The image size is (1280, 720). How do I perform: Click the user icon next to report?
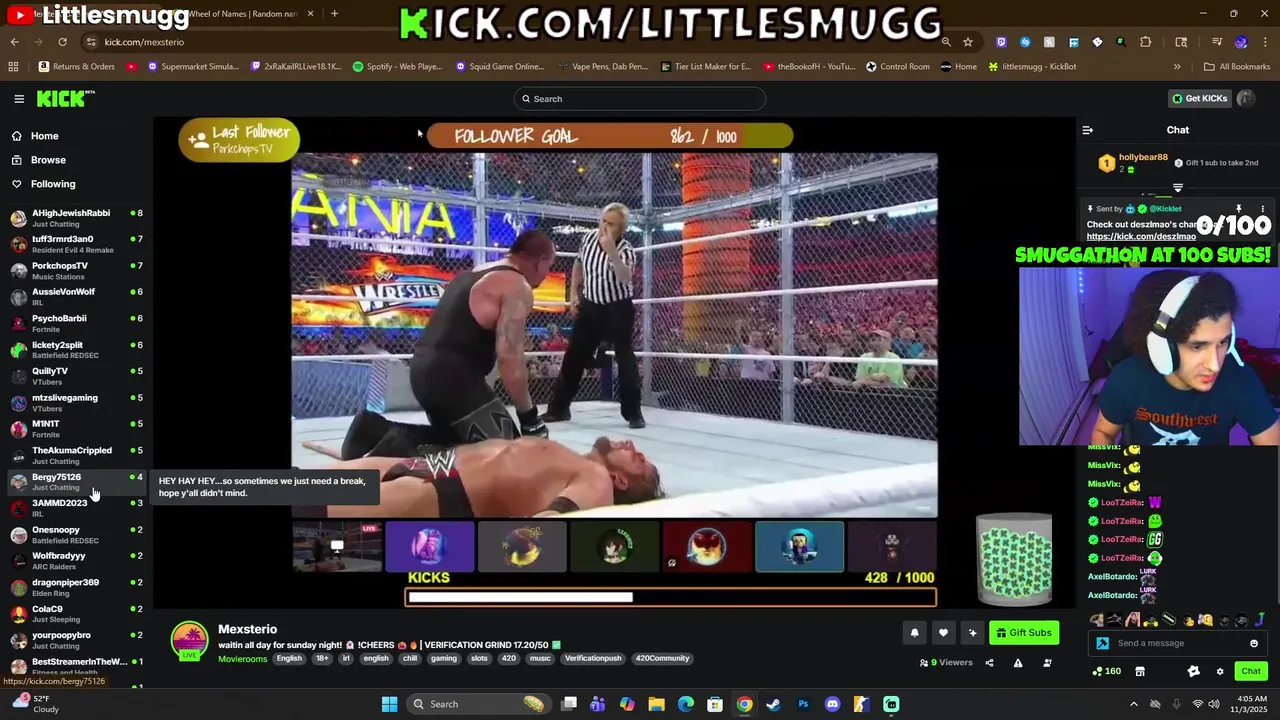pos(1047,663)
